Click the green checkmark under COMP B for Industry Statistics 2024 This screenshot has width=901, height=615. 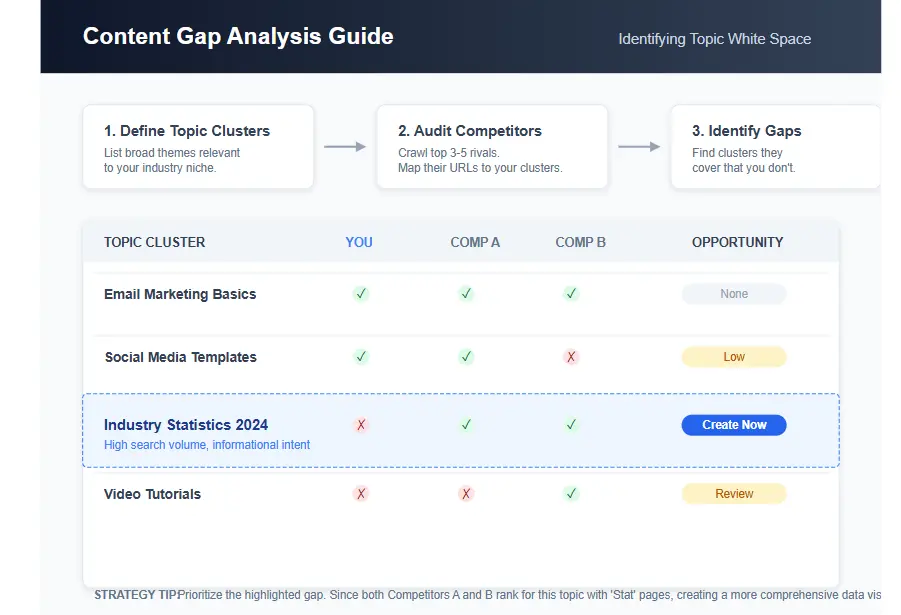(x=571, y=424)
